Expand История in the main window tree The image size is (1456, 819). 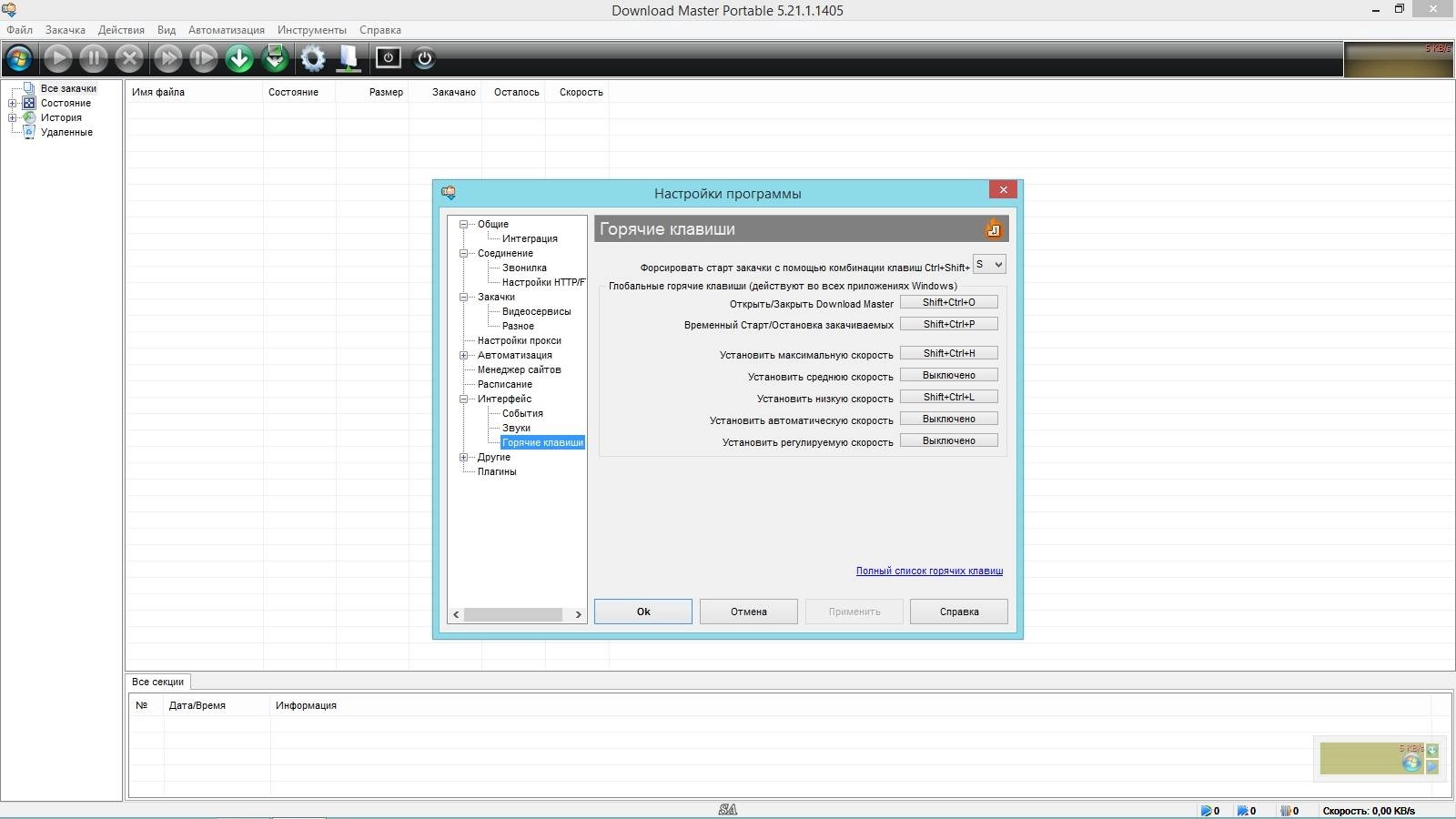coord(13,117)
